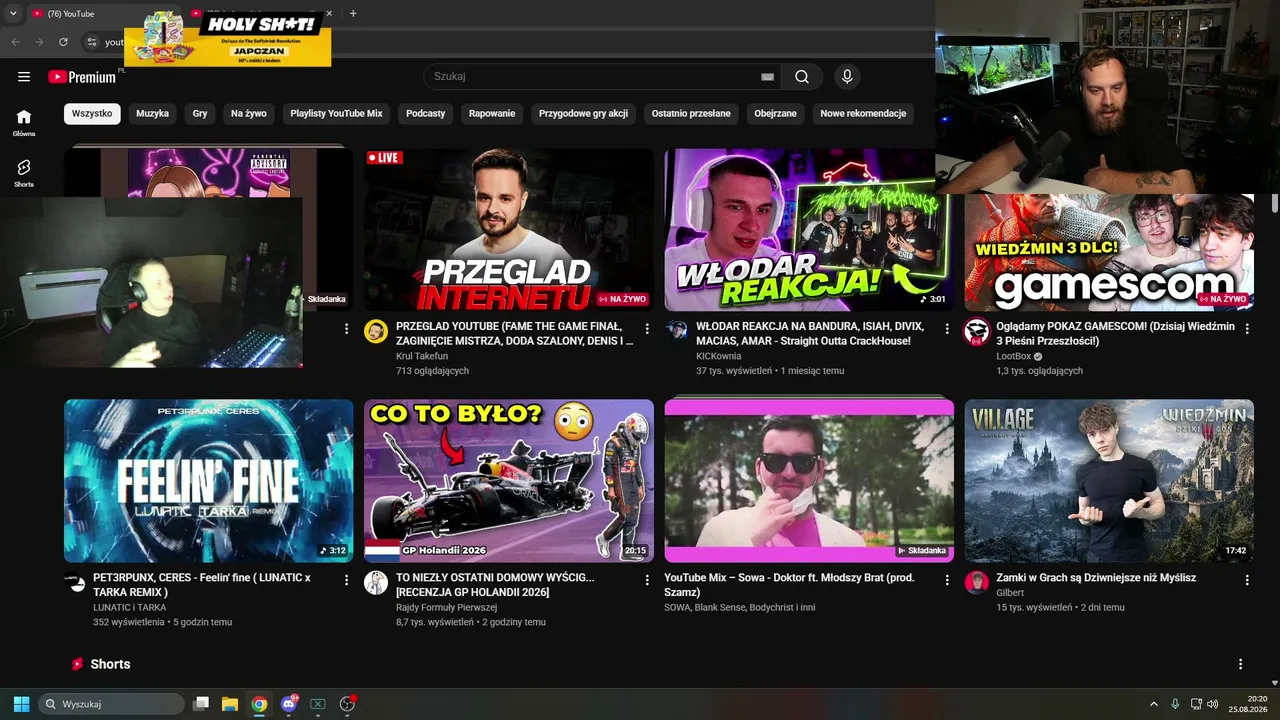This screenshot has height=720, width=1280.
Task: Open Oglądamy POKAZ GAMESCOM title link
Action: click(x=1115, y=334)
